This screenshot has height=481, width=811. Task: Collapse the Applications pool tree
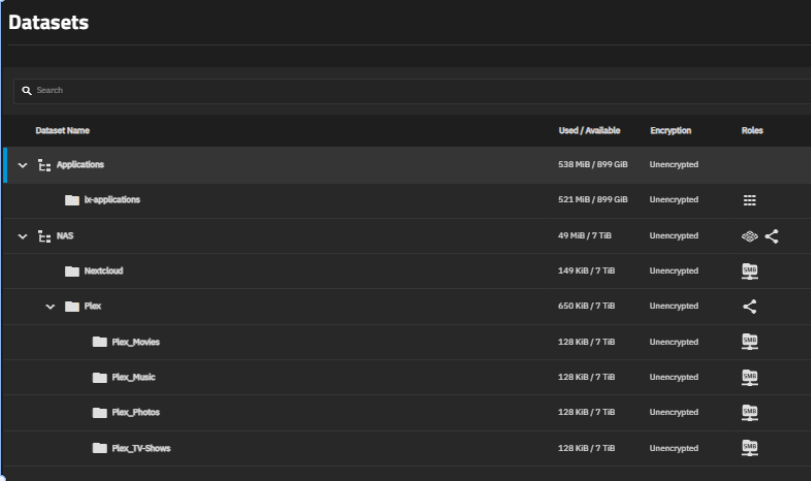coord(23,165)
